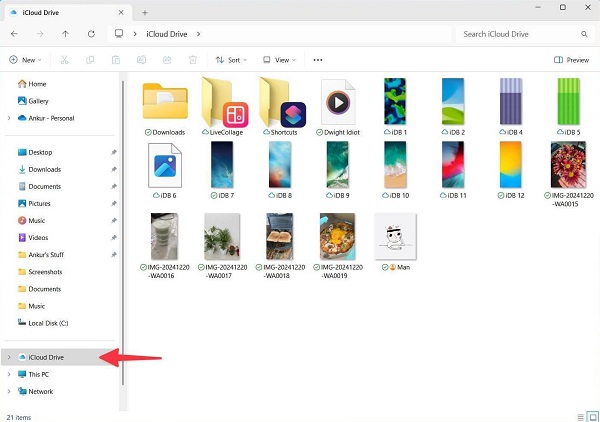Close the iCloud Drive tab
Screen dimensions: 600x422
121,13
